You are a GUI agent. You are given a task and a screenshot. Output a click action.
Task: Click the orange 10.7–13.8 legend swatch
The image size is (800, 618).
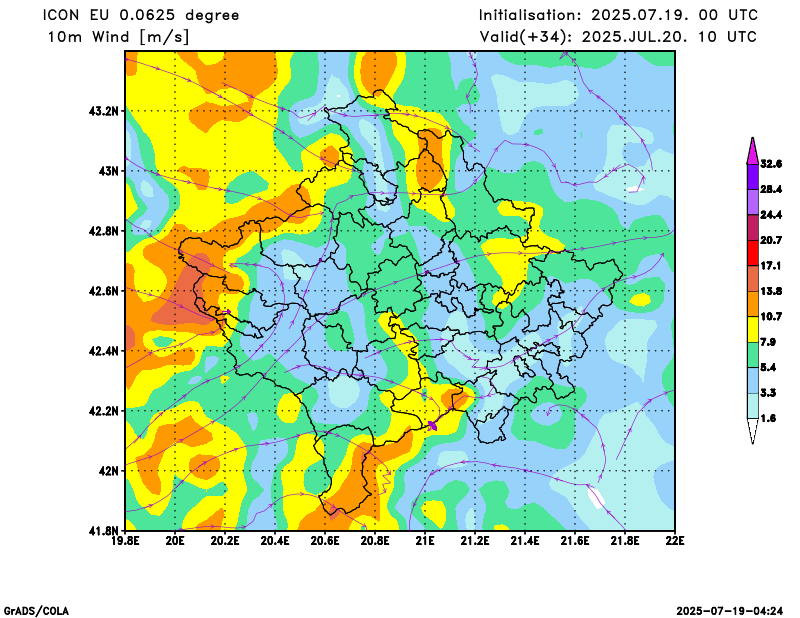752,304
